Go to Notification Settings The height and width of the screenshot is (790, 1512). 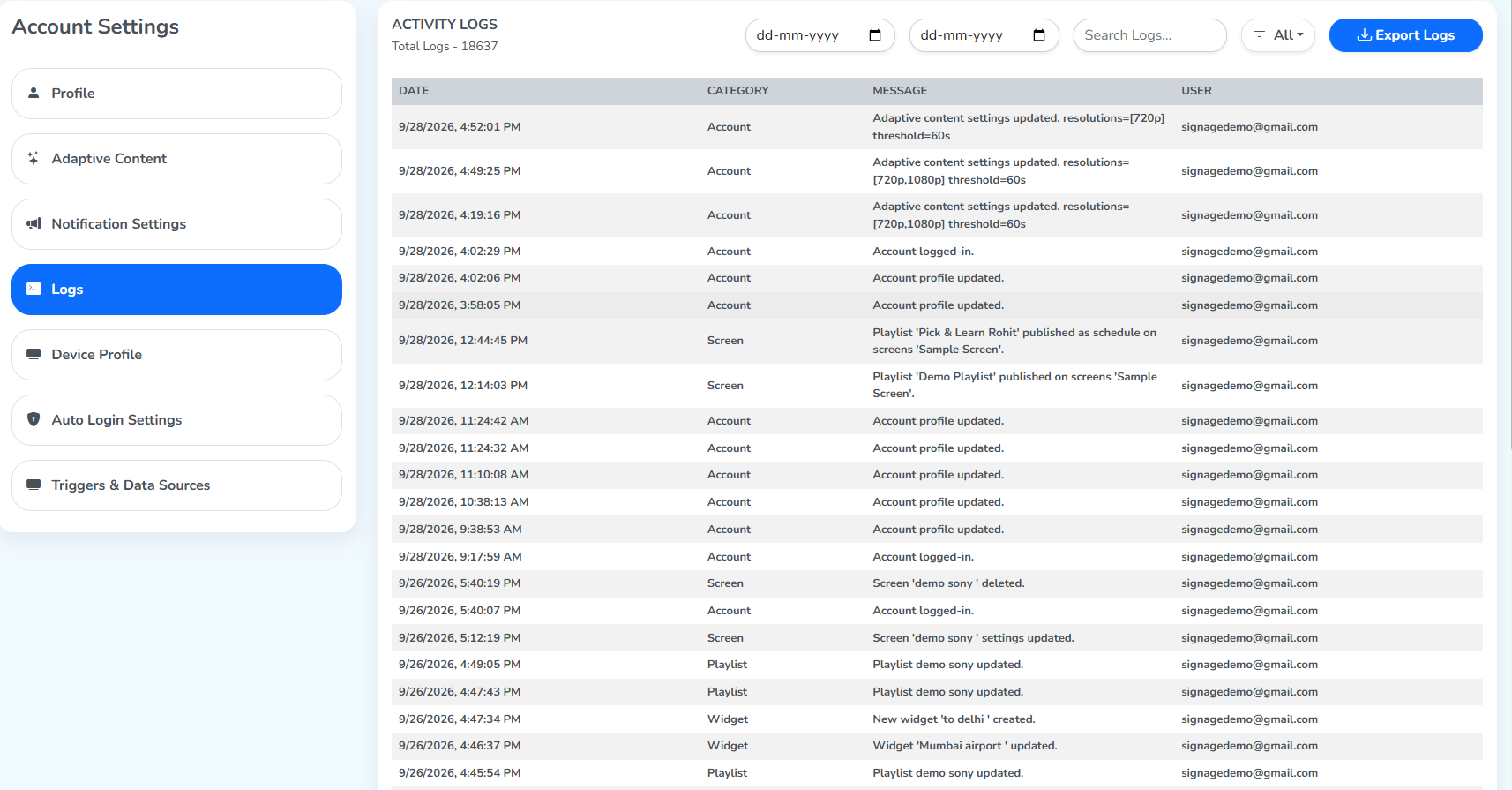click(176, 224)
